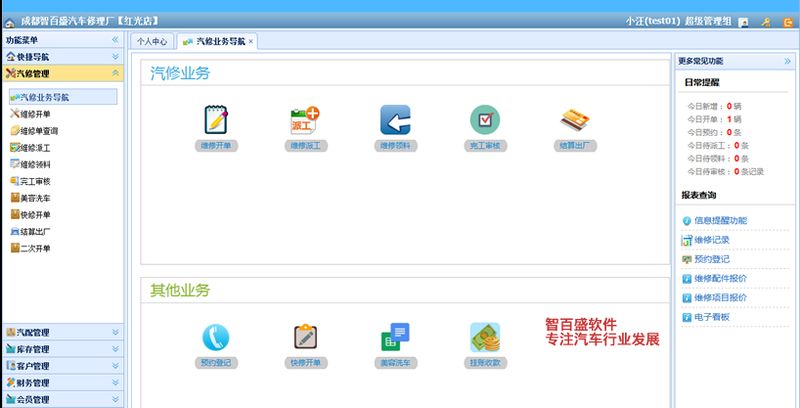Screen dimensions: 800x408
Task: Collapse the 更多常见功能 right panel
Action: pyautogui.click(x=787, y=61)
